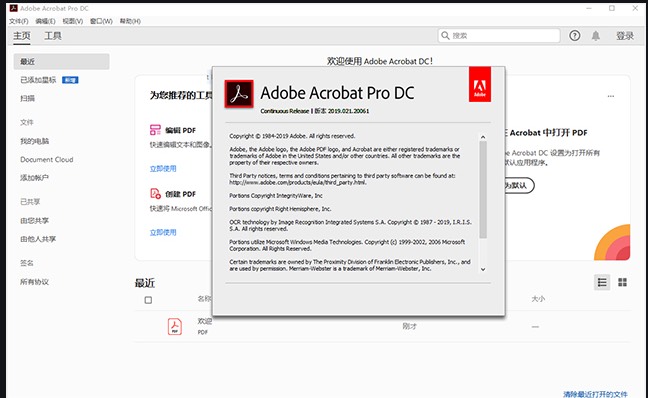This screenshot has width=648, height=398.
Task: Open the 窗口(W) menu
Action: [101, 21]
